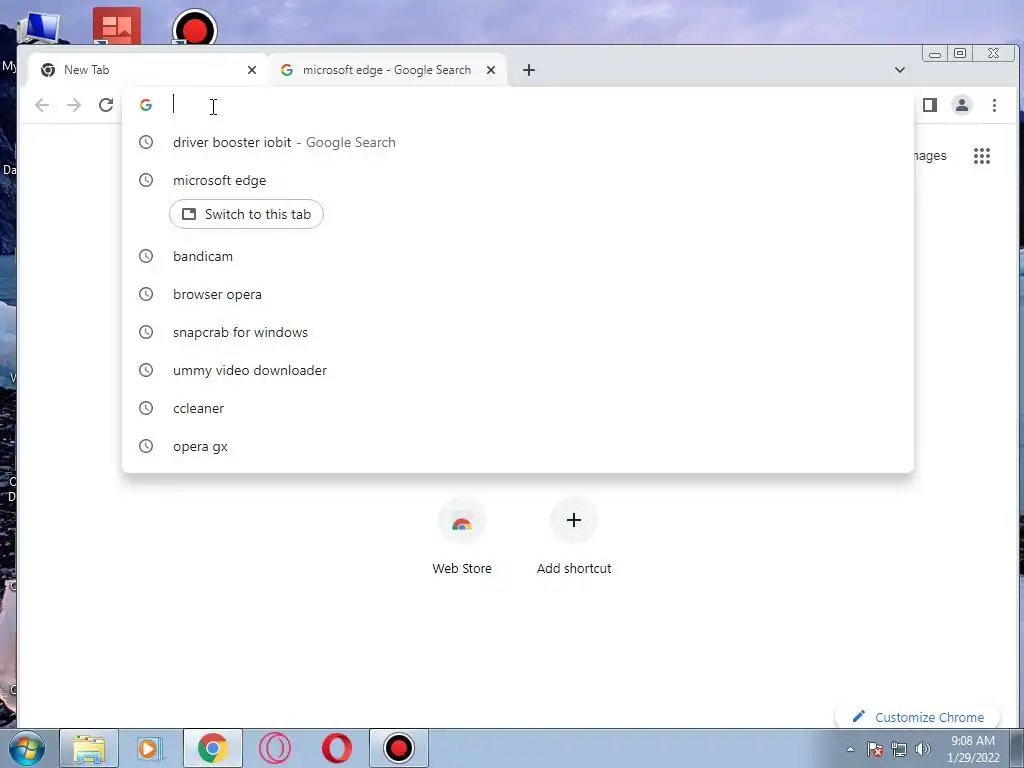This screenshot has height=768, width=1024.
Task: Select suggestion opera gx
Action: (x=518, y=446)
